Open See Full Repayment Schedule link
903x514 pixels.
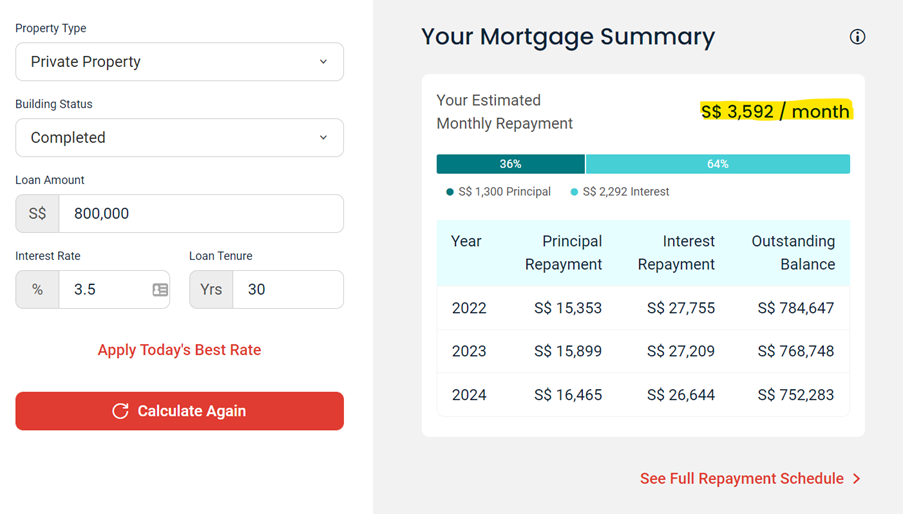(742, 478)
